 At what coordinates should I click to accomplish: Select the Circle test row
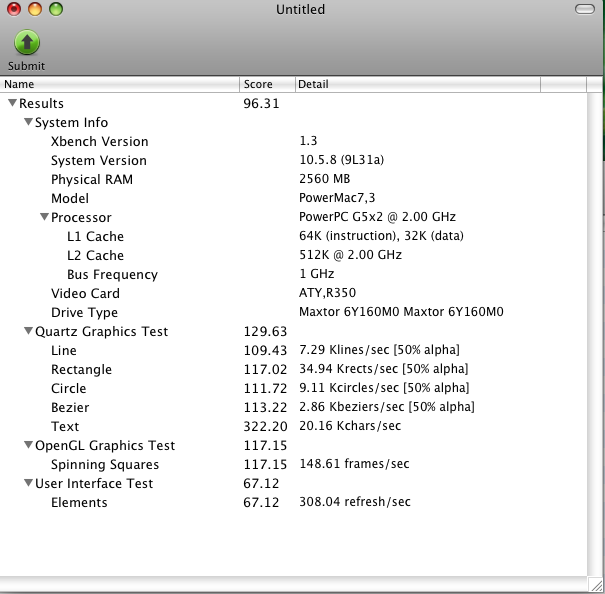293,388
